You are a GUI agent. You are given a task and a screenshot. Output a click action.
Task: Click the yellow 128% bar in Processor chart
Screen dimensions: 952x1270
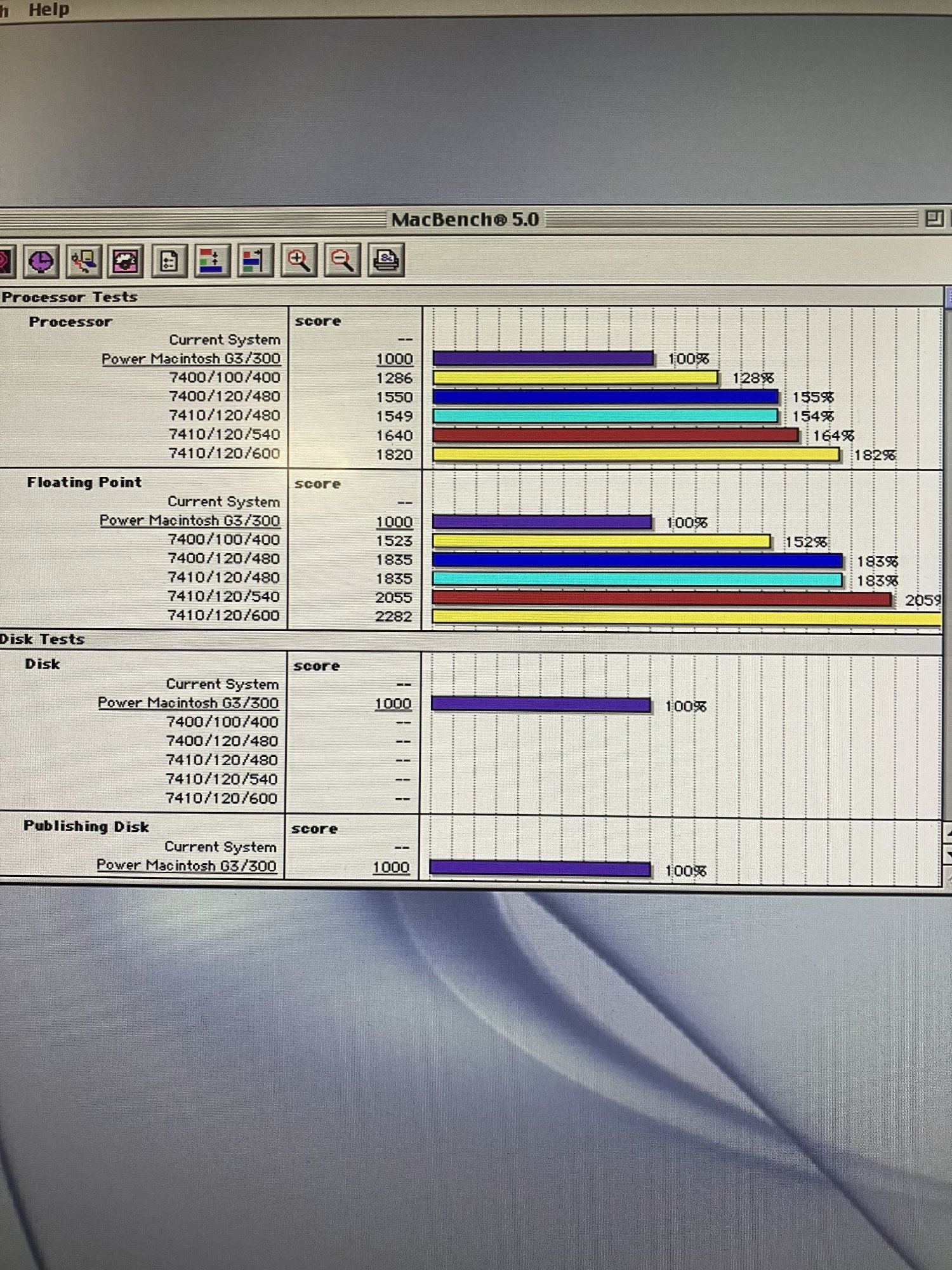tap(576, 378)
